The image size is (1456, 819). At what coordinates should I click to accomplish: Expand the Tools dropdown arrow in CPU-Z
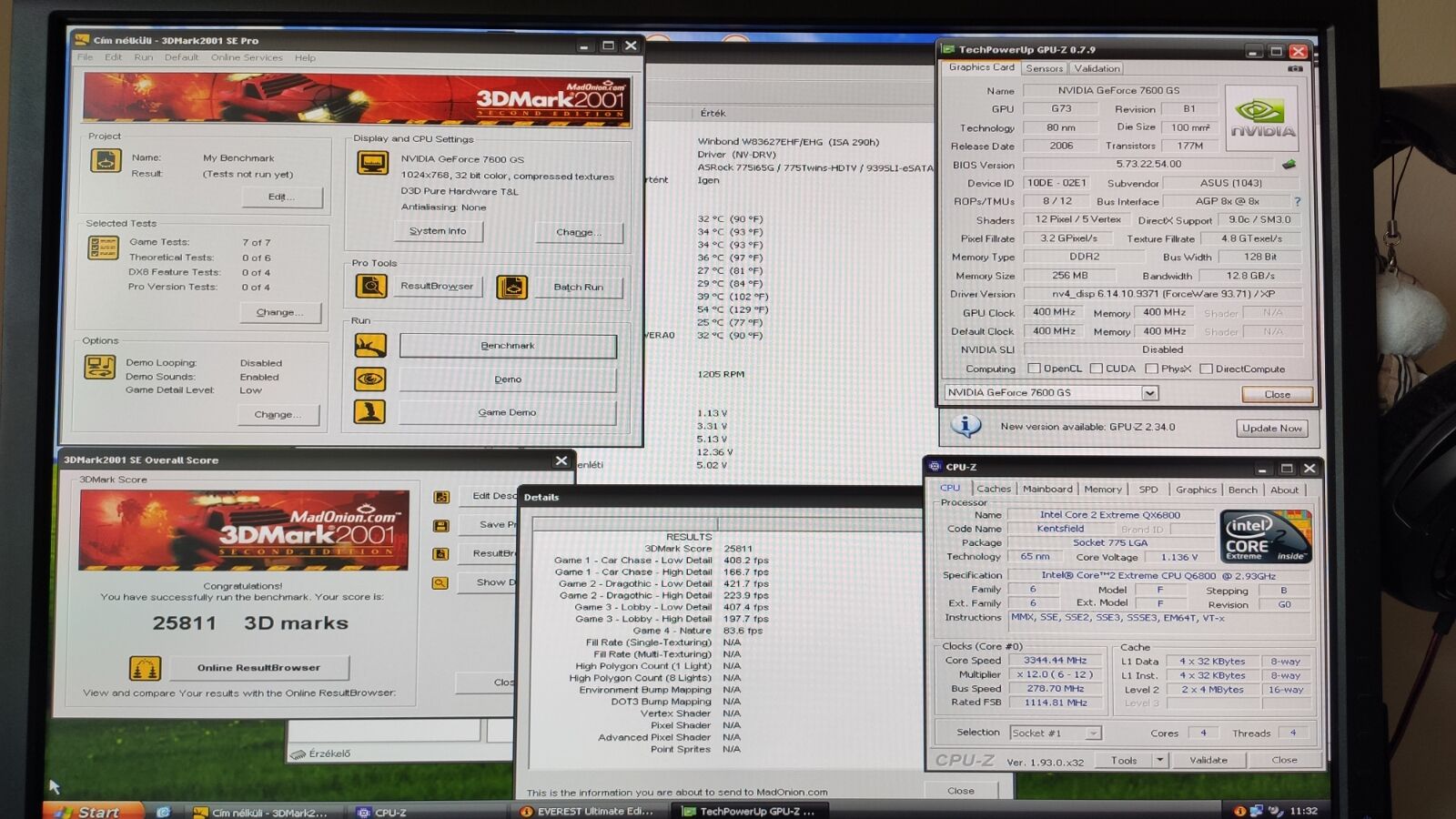1159,760
